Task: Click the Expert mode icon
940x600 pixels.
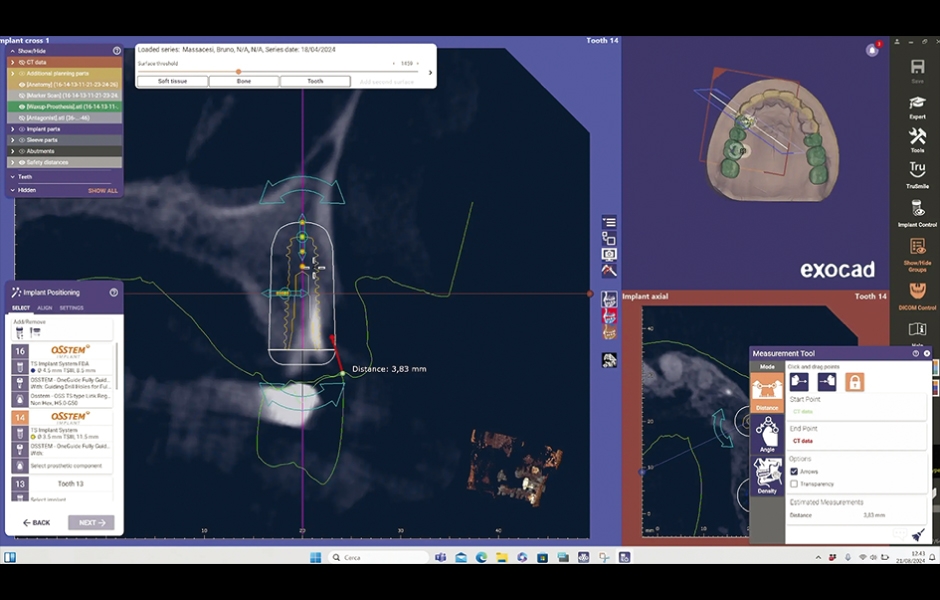Action: [917, 104]
